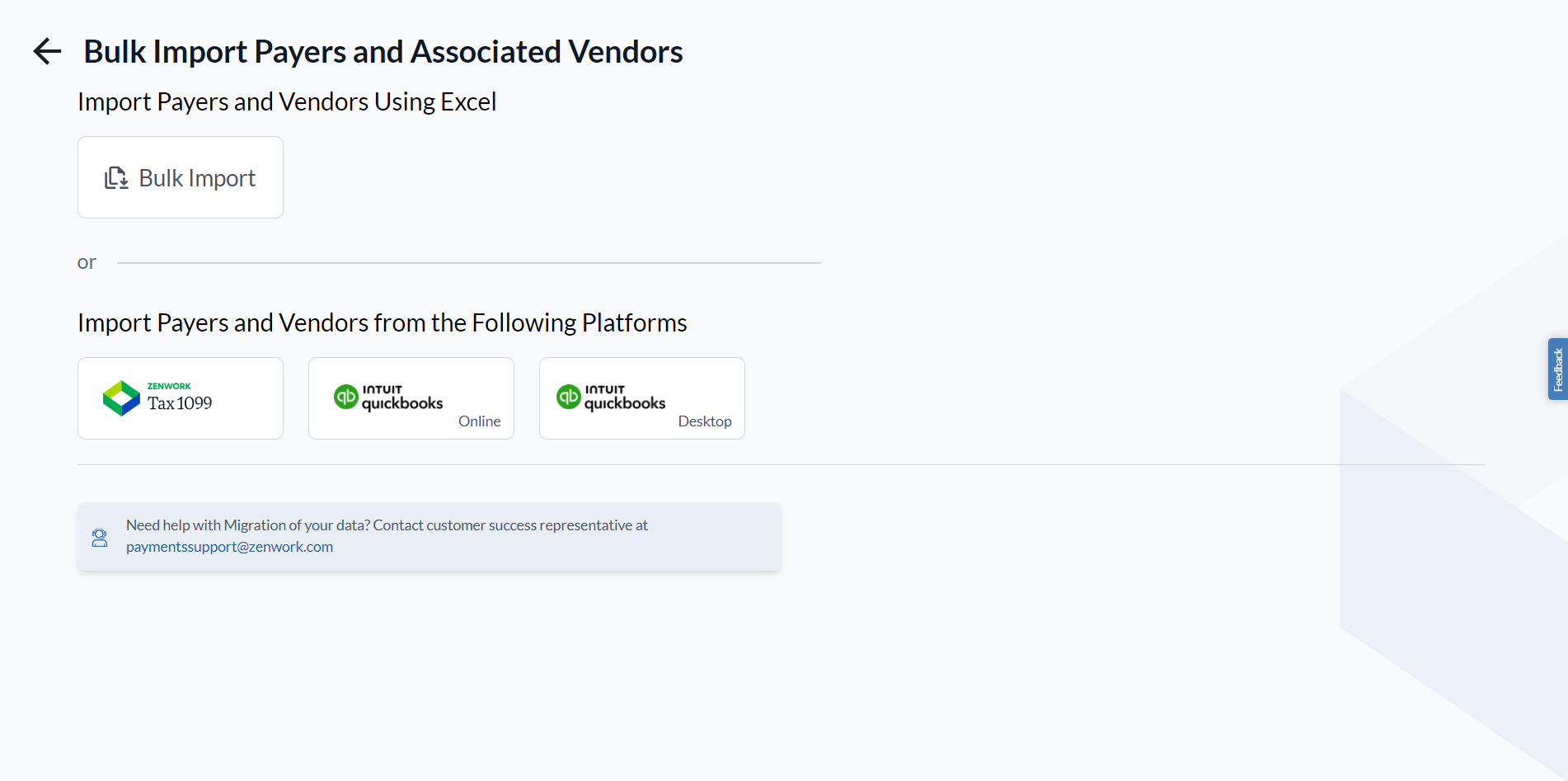1568x781 pixels.
Task: Email paymentssupport@zenwork.com via the link
Action: click(x=229, y=546)
